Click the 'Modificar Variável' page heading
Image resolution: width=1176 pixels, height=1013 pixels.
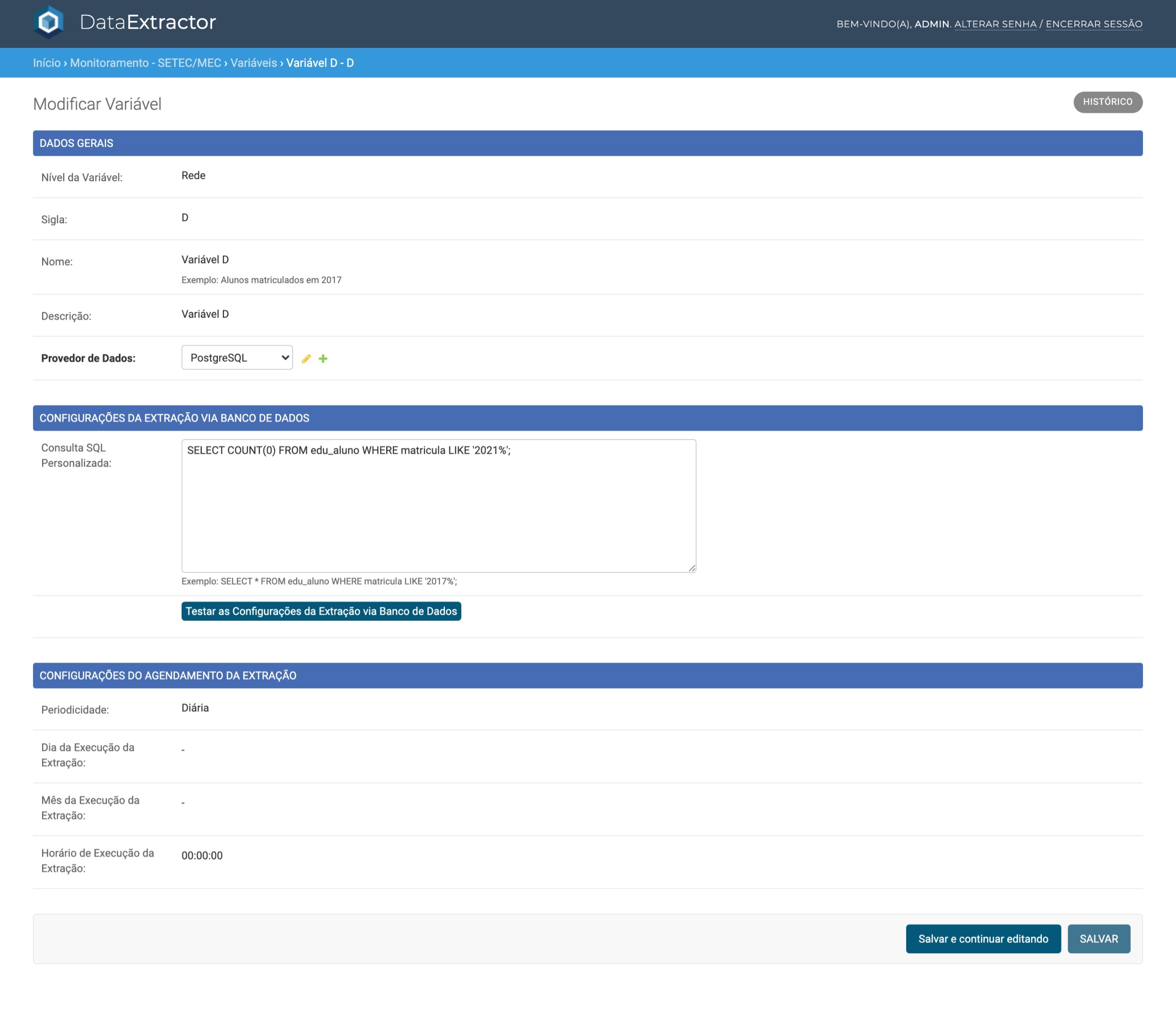pos(97,104)
